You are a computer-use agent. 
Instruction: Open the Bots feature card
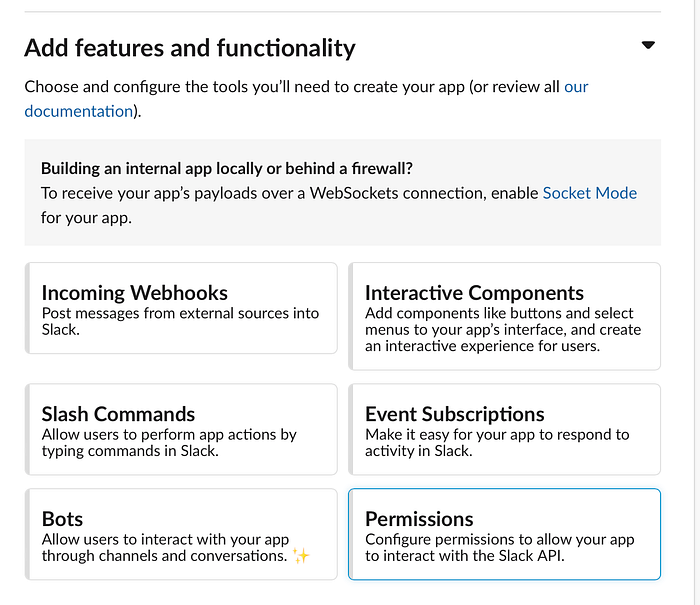tap(181, 534)
